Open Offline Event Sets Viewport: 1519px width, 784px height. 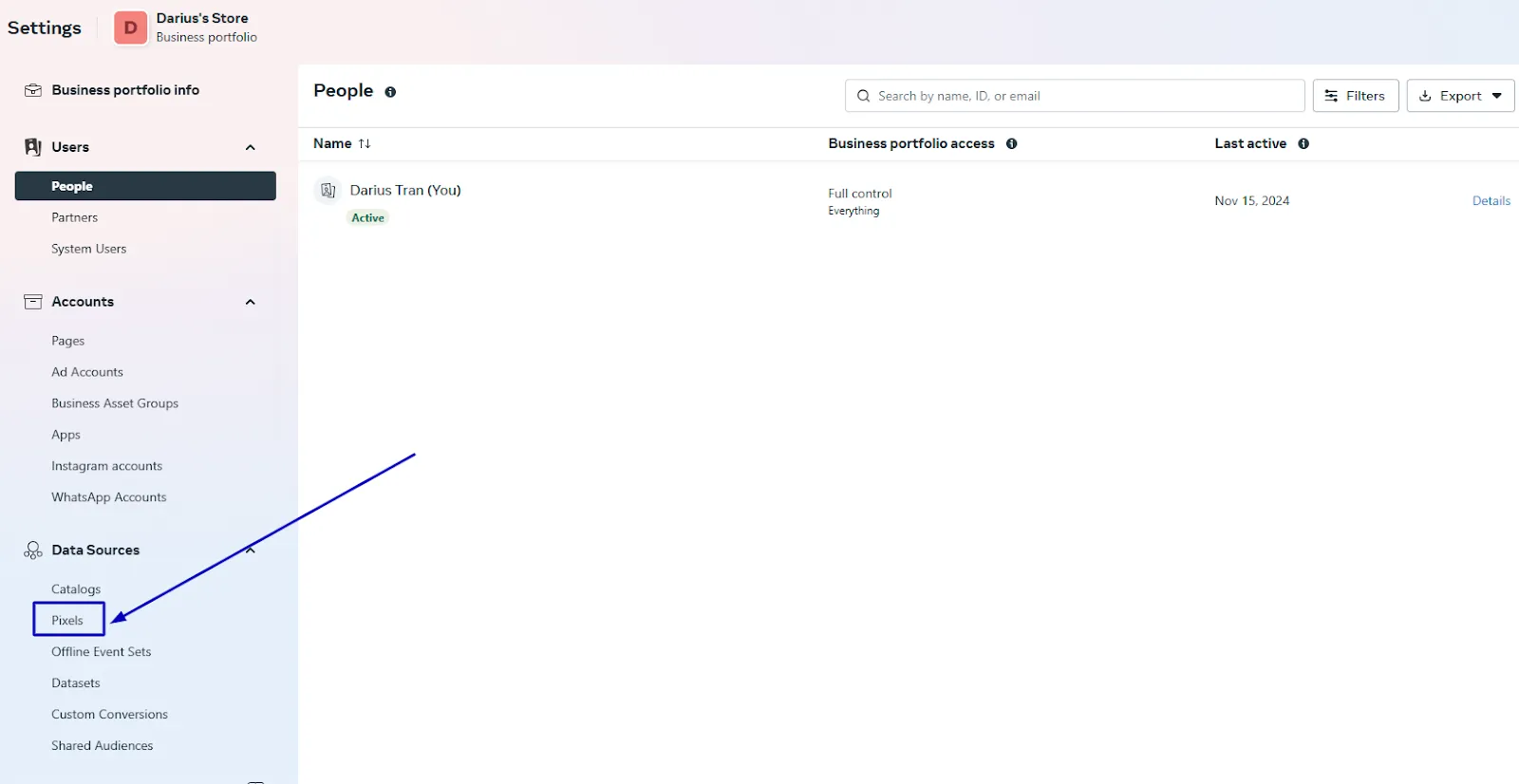102,652
